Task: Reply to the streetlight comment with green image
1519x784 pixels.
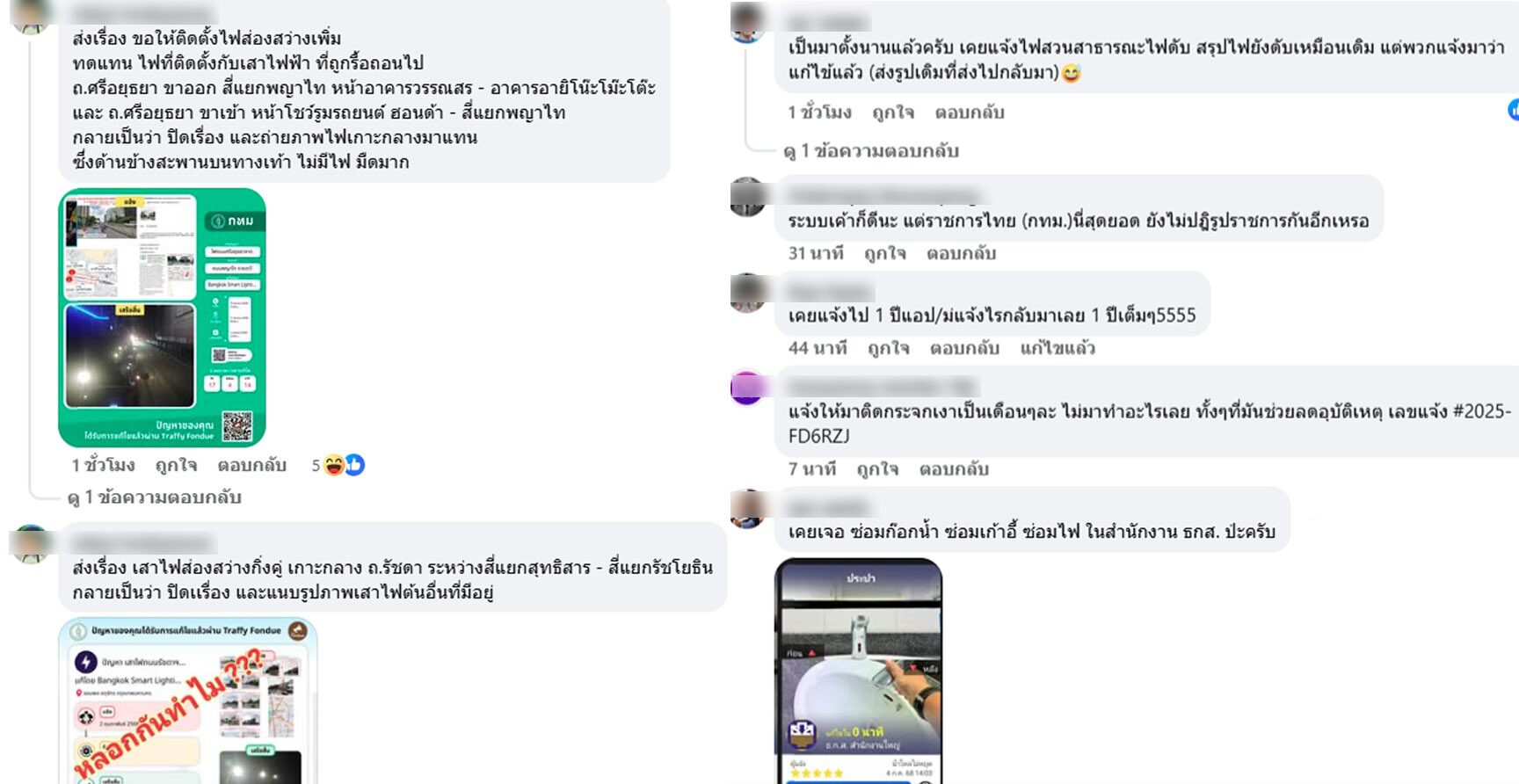Action: [x=252, y=465]
